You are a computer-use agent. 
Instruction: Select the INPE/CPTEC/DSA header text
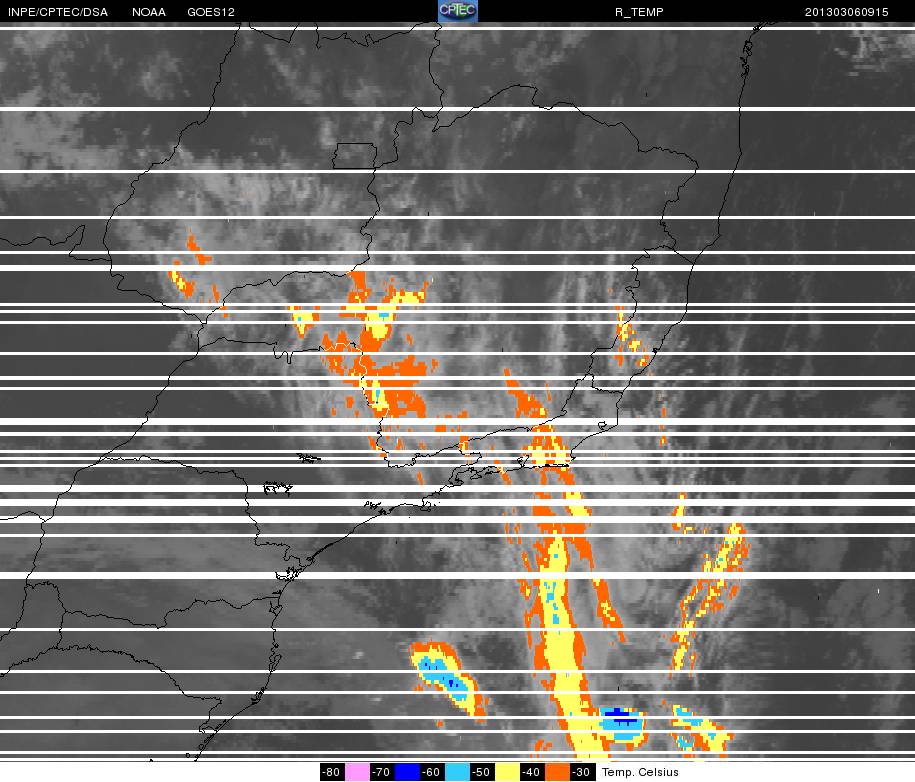click(x=58, y=12)
